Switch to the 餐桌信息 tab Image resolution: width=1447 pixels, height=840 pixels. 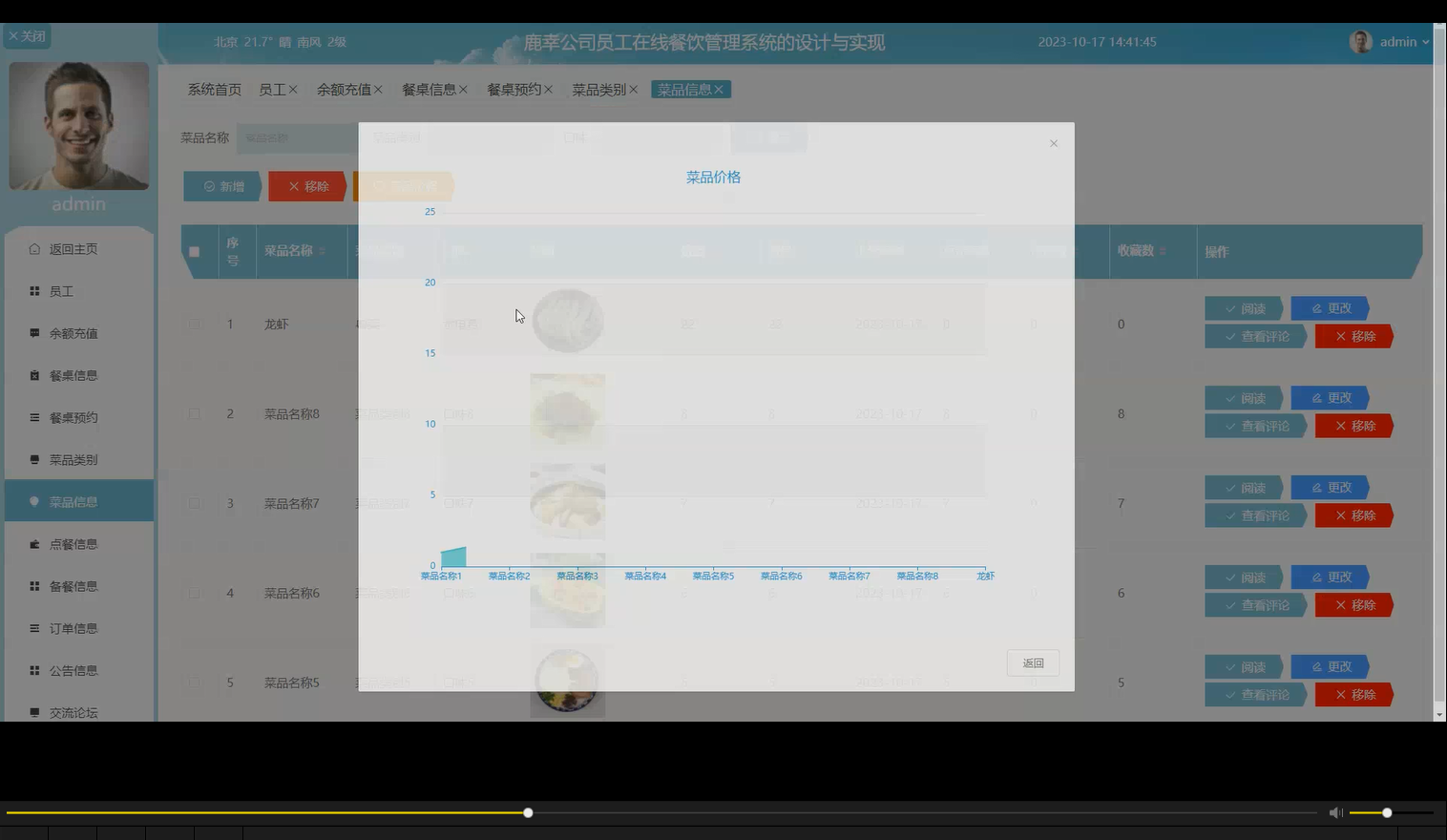coord(429,90)
